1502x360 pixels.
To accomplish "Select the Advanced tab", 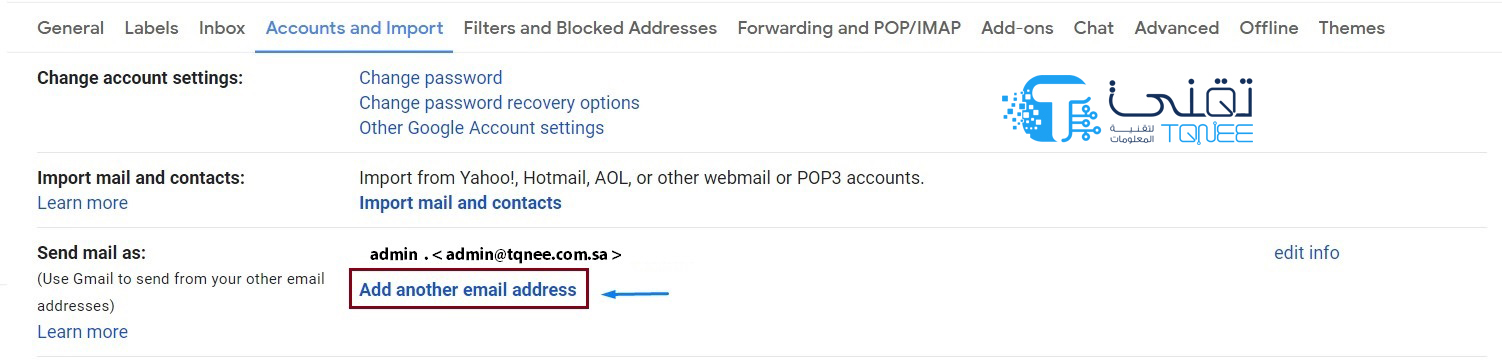I will tap(1176, 28).
